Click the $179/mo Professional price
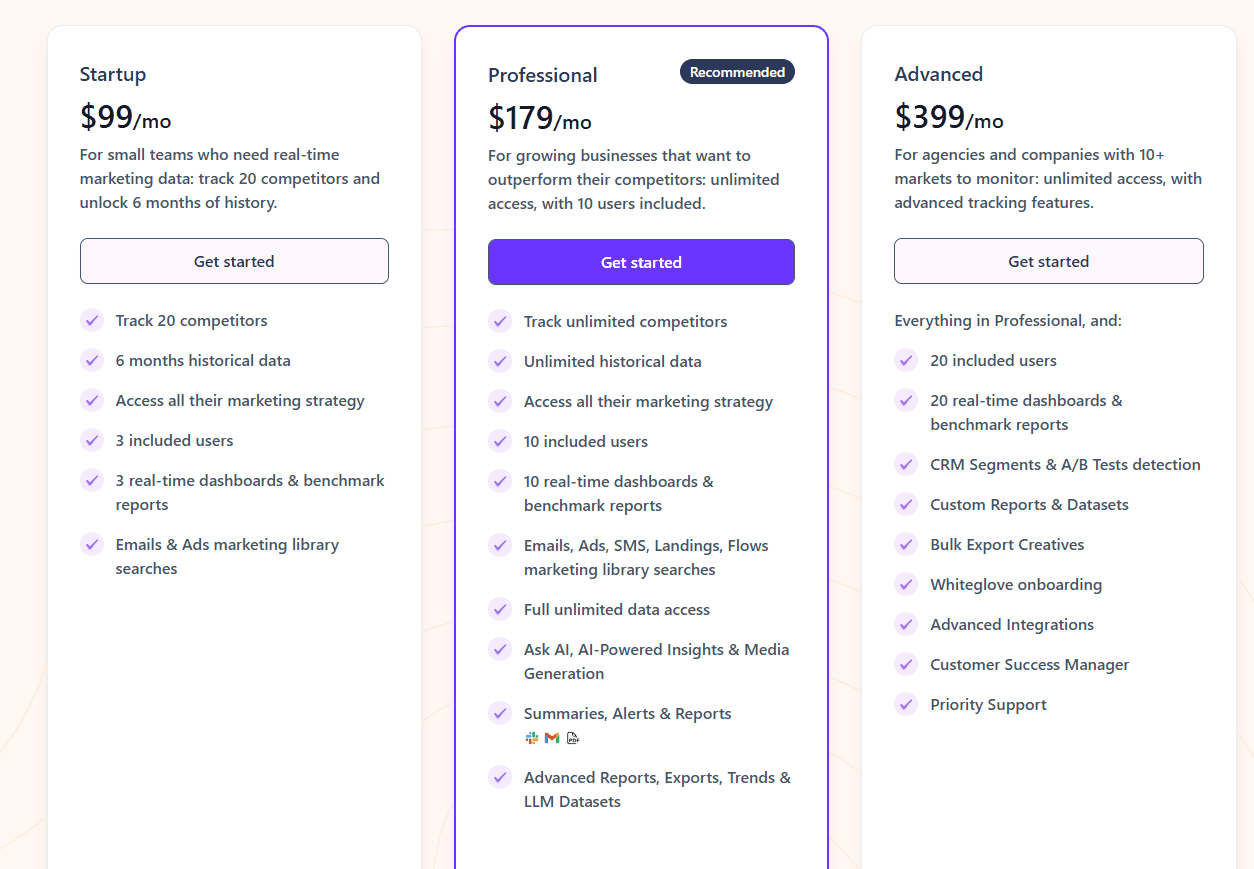This screenshot has width=1254, height=869. pyautogui.click(x=540, y=117)
